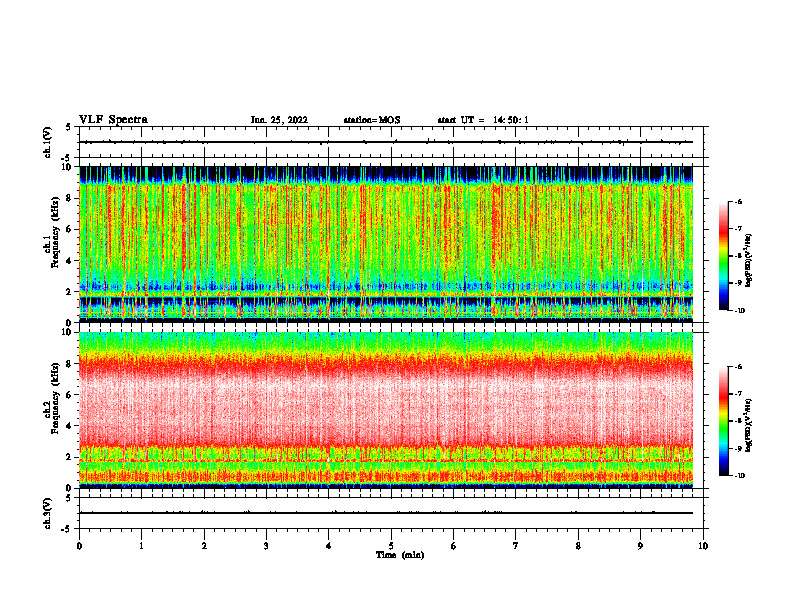The height and width of the screenshot is (612, 792).
Task: Click inside the ch.1 spectrogram panel
Action: tap(386, 244)
